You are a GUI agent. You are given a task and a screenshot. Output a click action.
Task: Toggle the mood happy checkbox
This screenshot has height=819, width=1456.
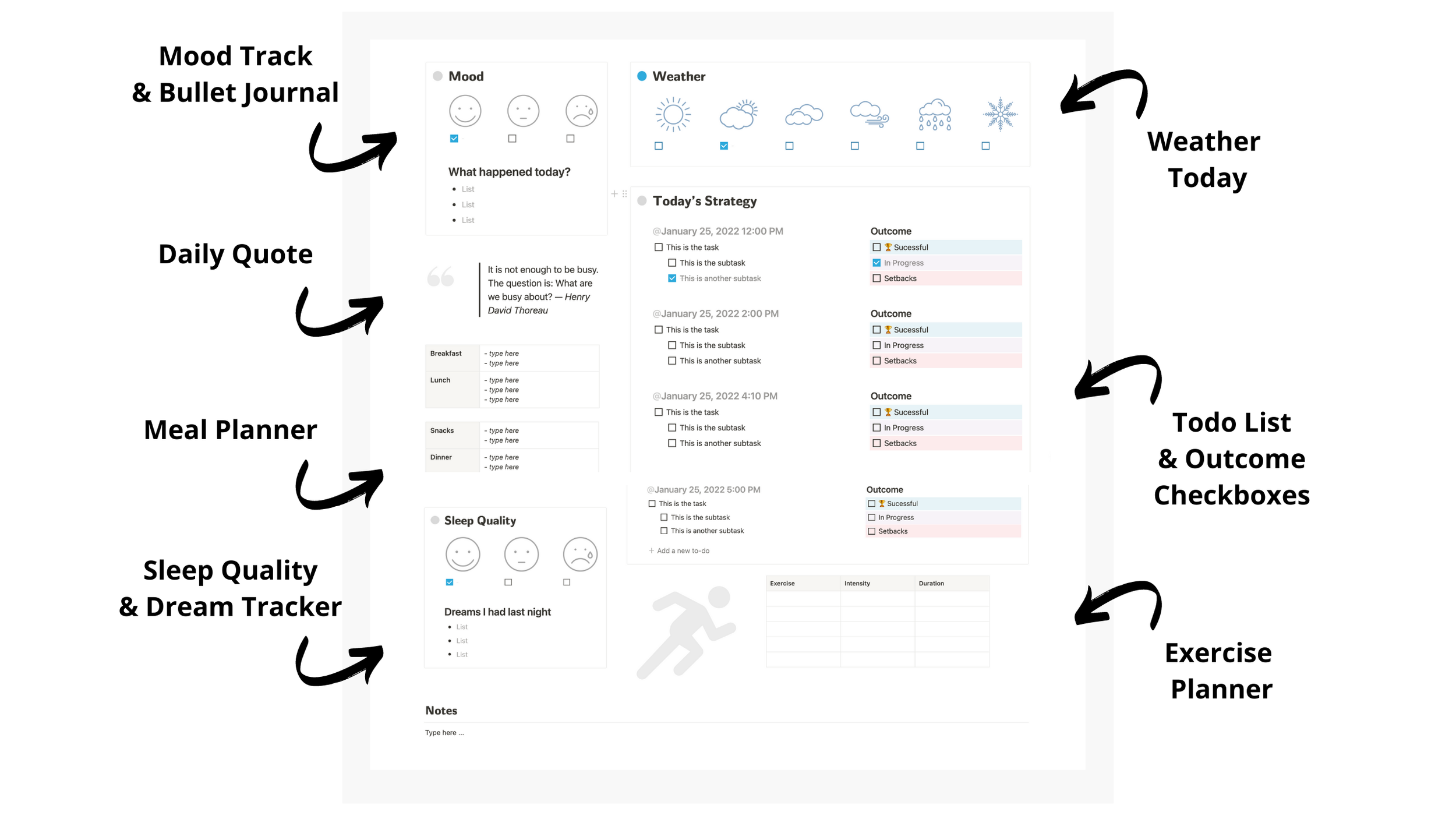tap(455, 139)
